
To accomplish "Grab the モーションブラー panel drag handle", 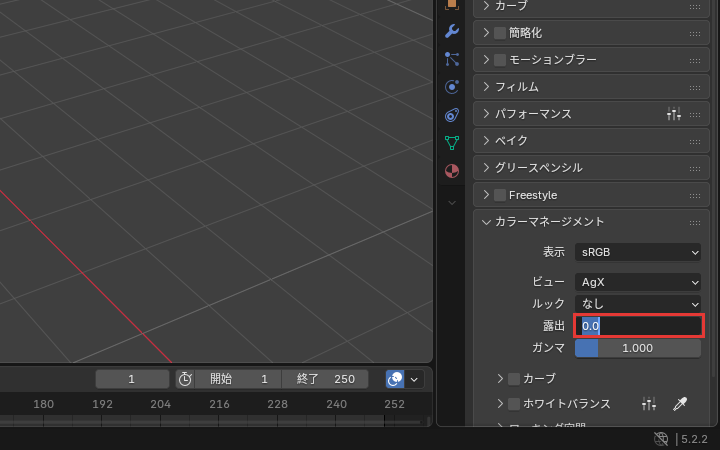I will click(695, 61).
